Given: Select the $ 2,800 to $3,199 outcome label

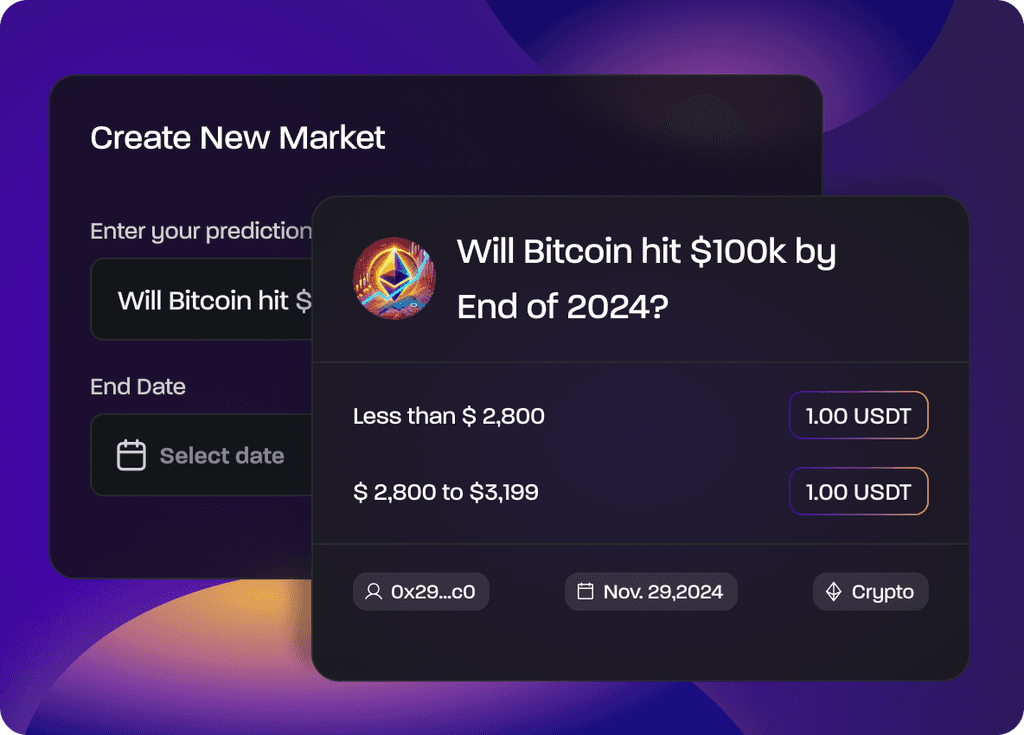Looking at the screenshot, I should [445, 492].
